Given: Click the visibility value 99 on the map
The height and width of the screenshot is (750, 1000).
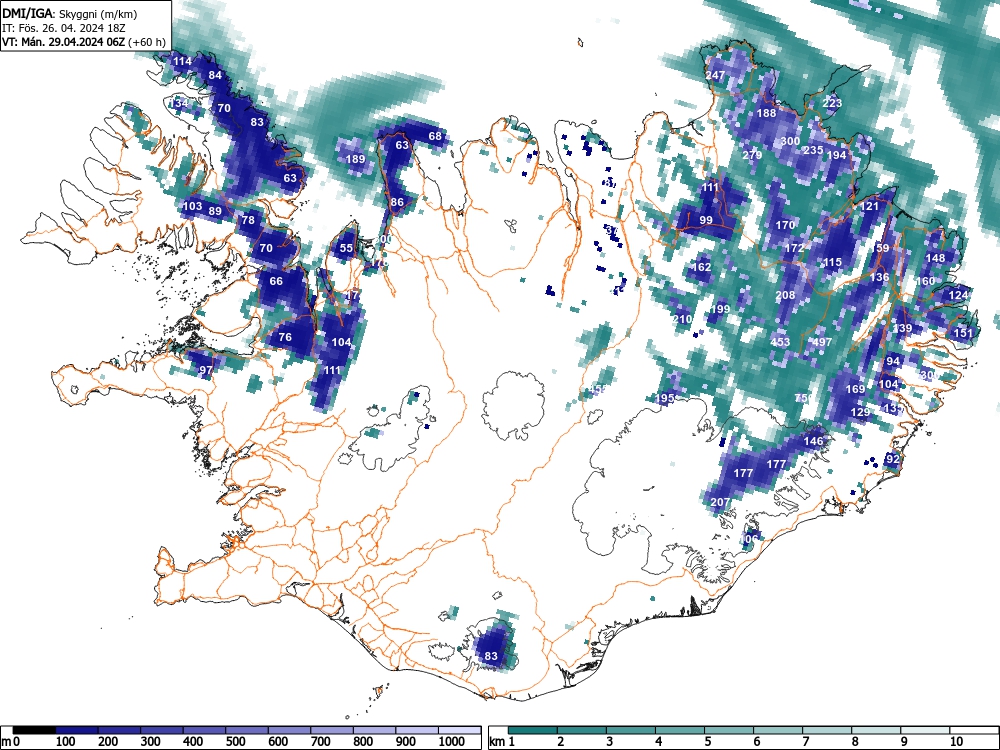Looking at the screenshot, I should [706, 220].
